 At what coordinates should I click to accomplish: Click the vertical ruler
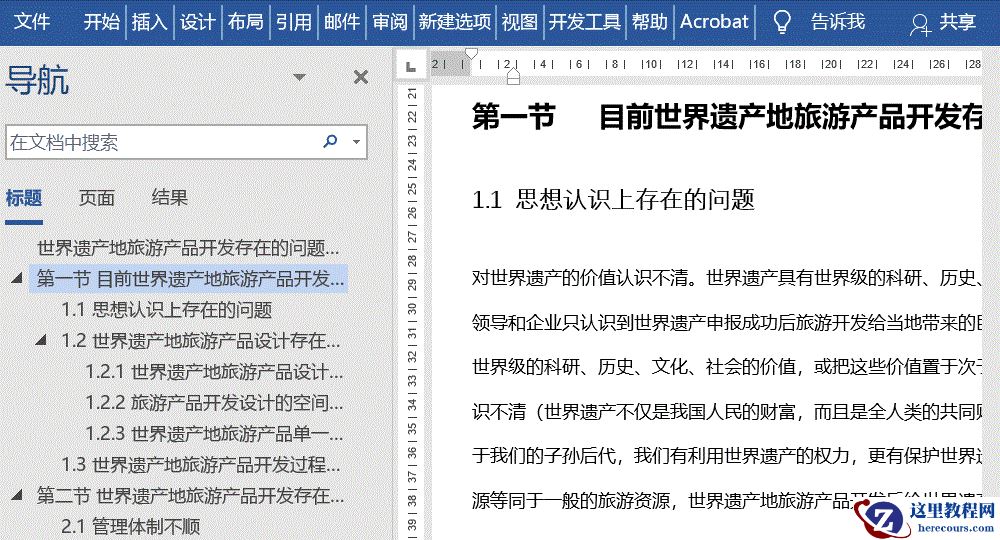[412, 310]
